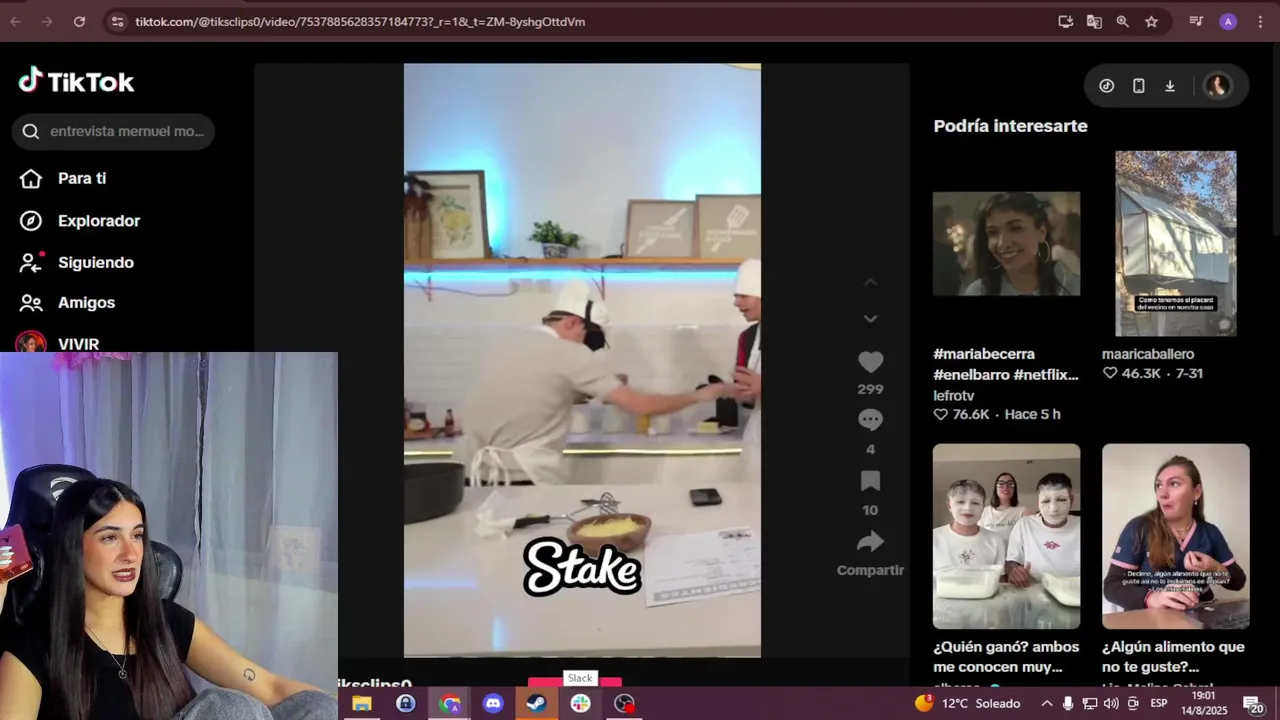
Task: Open zoom magnifier icon in address bar
Action: [1122, 21]
